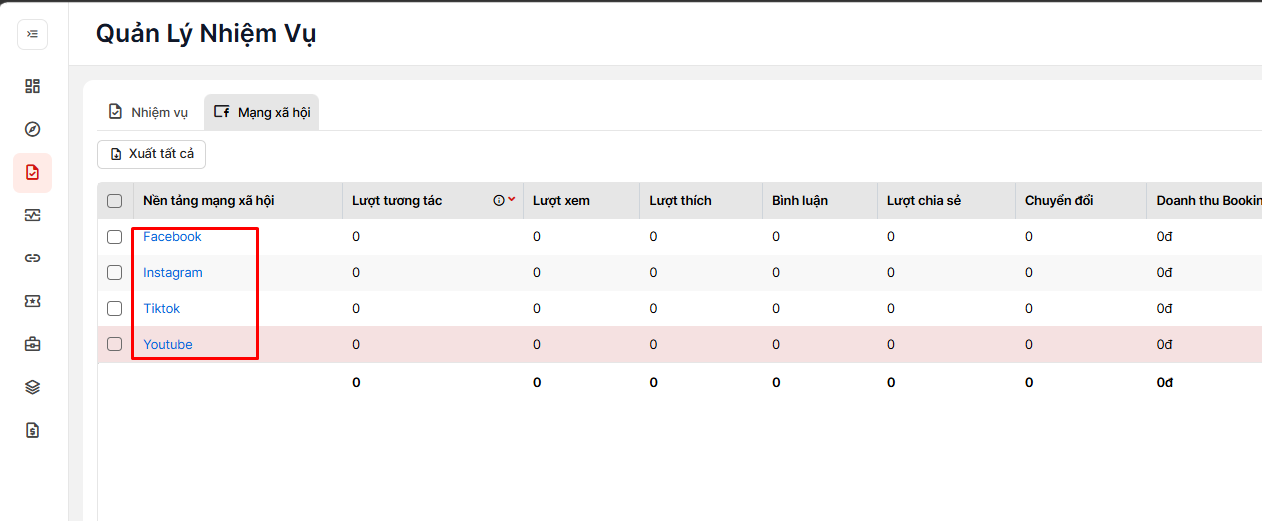1262x521 pixels.
Task: Switch to the Nhiệm vụ tab
Action: [x=148, y=112]
